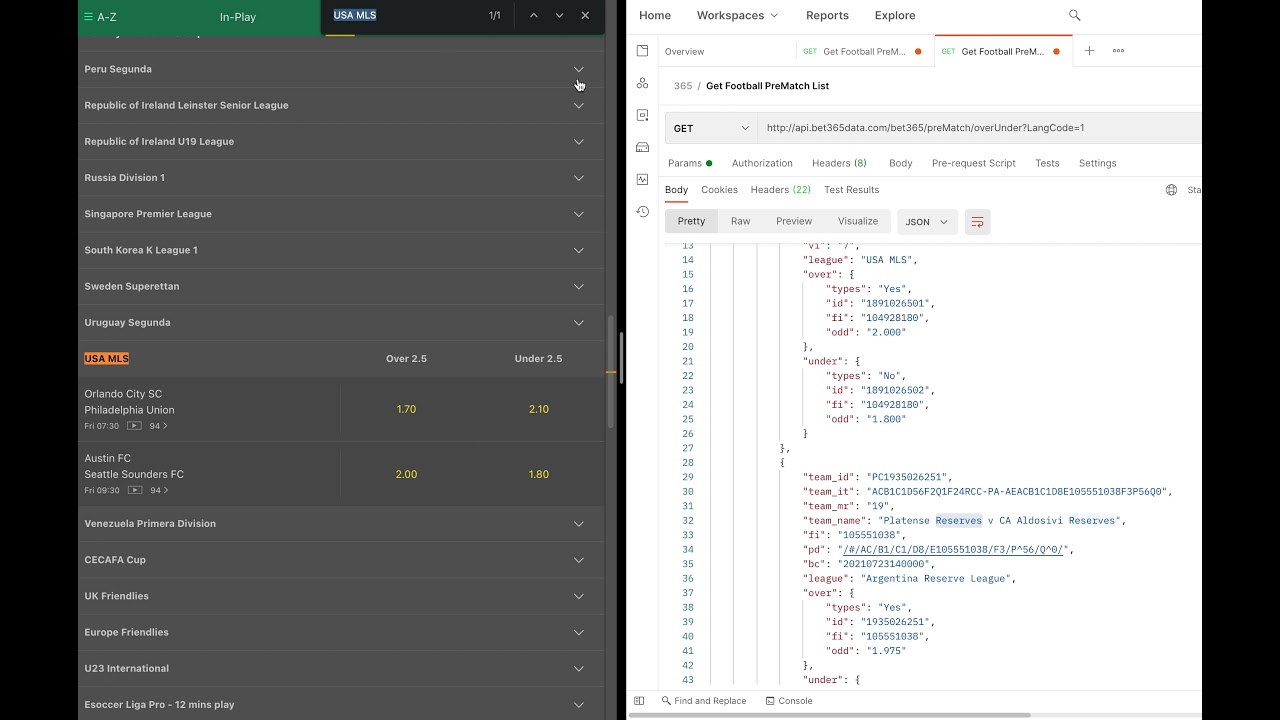Toggle Postman bottom-left sidebar panel icon

click(x=639, y=701)
